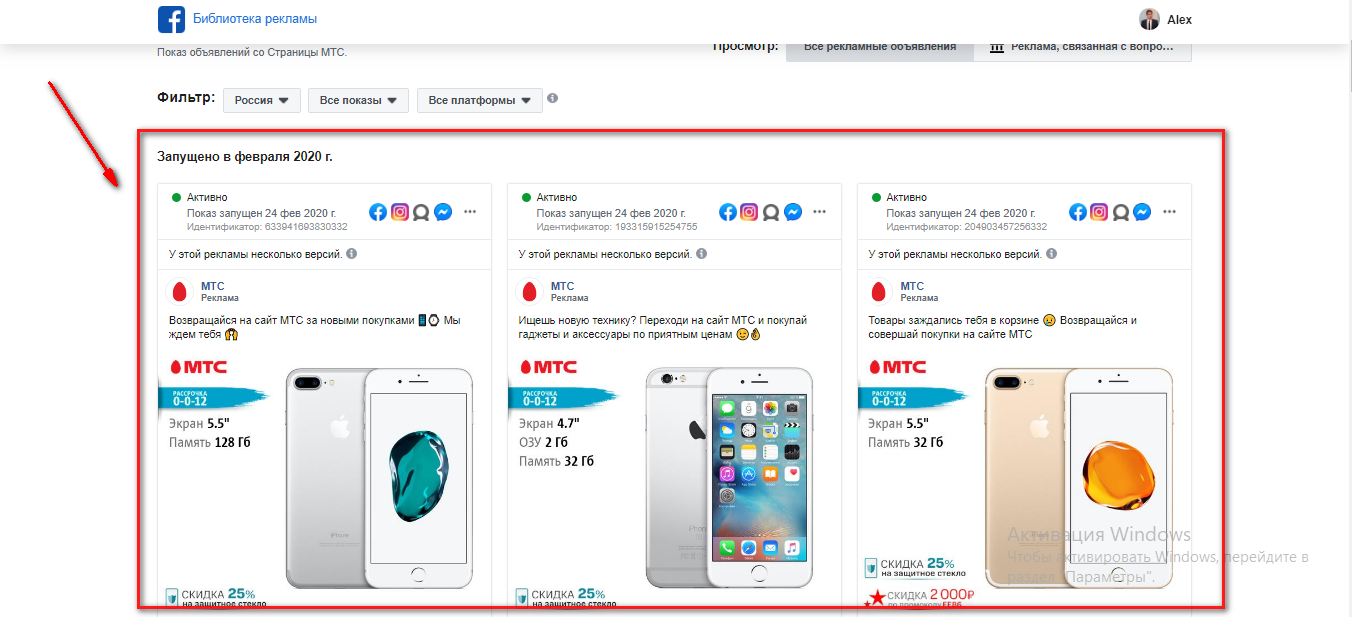Expand the Россия country filter dropdown
This screenshot has height=617, width=1352.
pos(261,100)
